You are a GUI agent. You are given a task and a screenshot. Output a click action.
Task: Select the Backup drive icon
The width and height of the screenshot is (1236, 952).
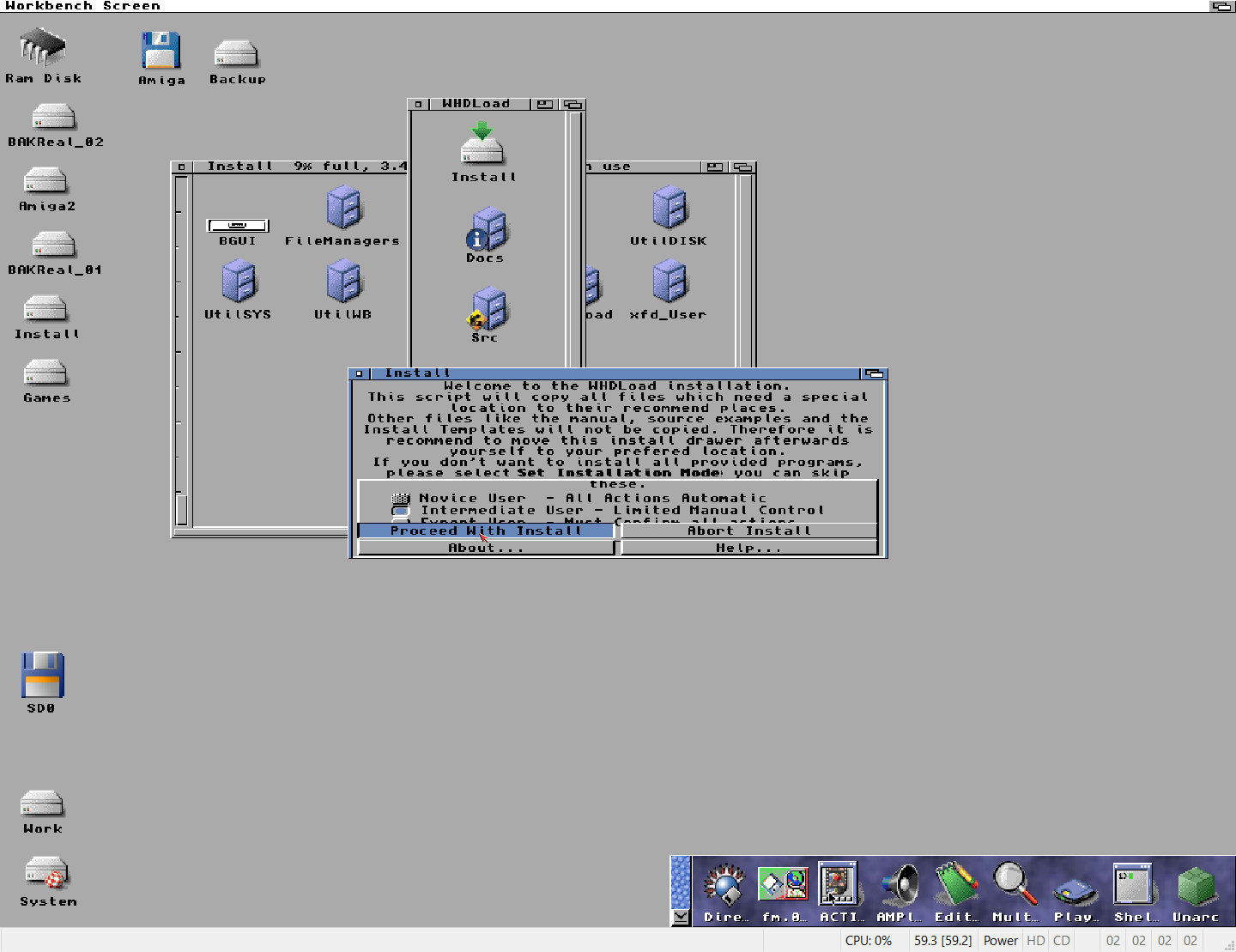(x=236, y=54)
